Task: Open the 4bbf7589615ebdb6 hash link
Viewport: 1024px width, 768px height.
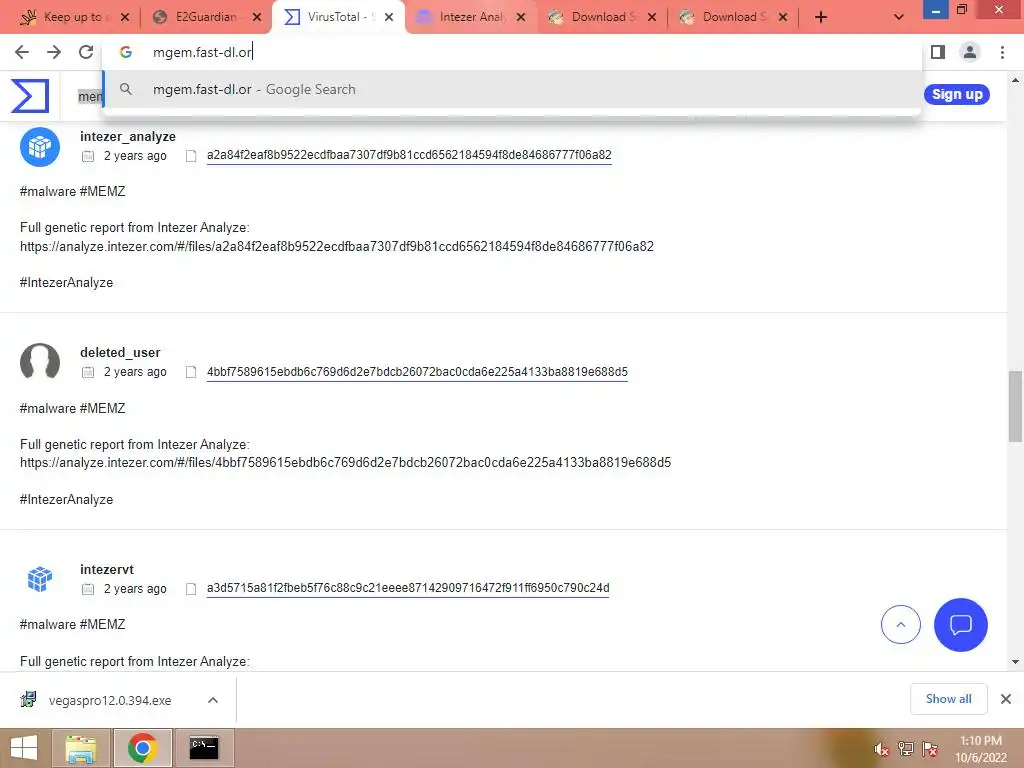Action: pyautogui.click(x=417, y=372)
